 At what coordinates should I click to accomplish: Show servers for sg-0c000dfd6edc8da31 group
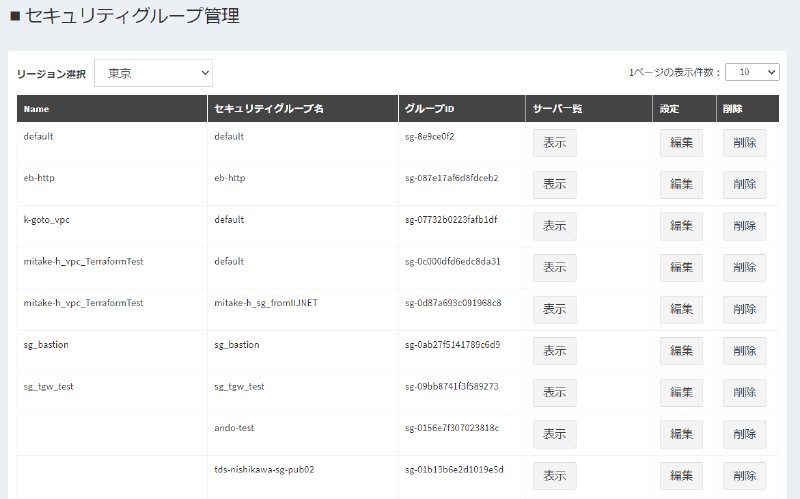[554, 268]
